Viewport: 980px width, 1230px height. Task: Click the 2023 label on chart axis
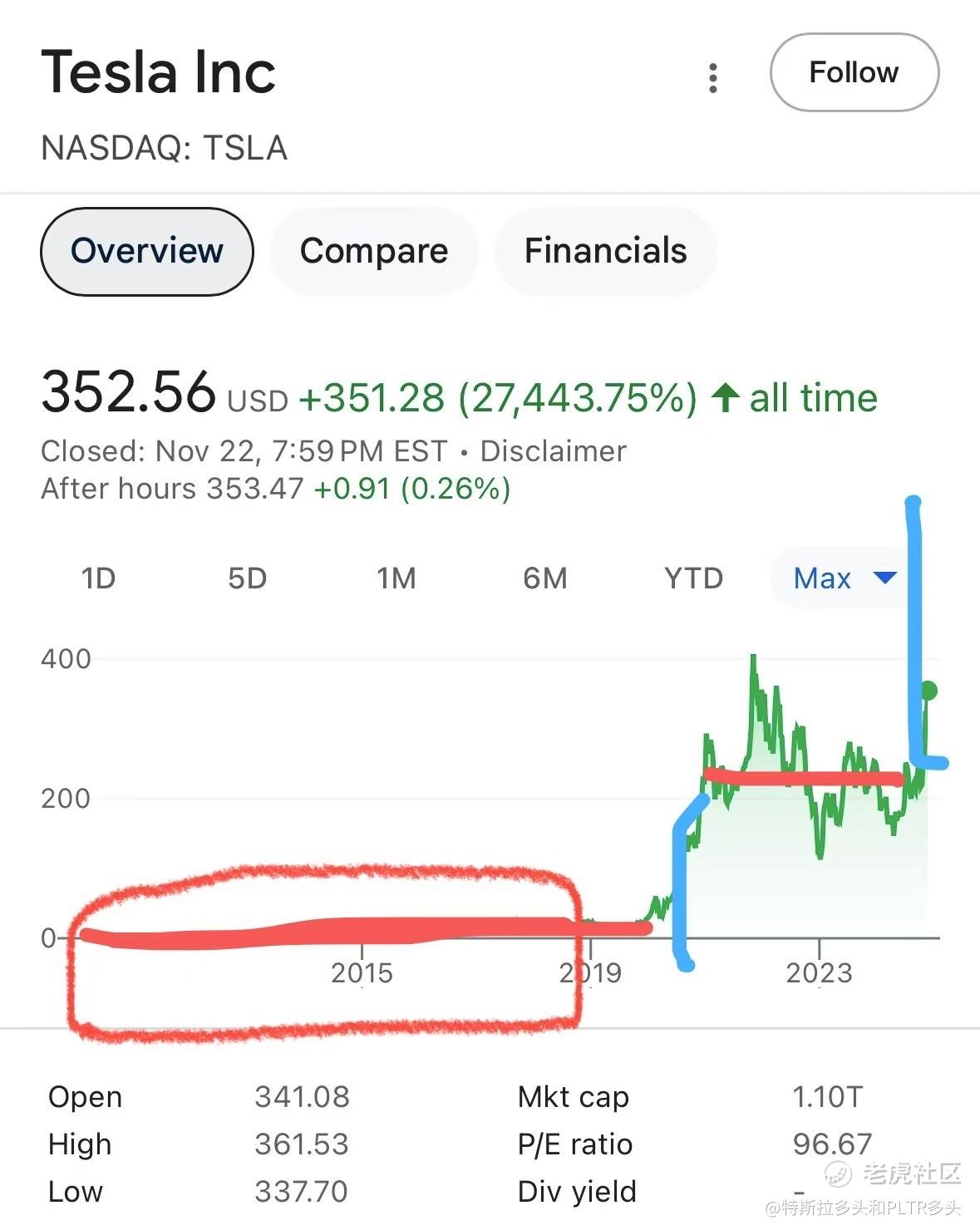(x=819, y=972)
